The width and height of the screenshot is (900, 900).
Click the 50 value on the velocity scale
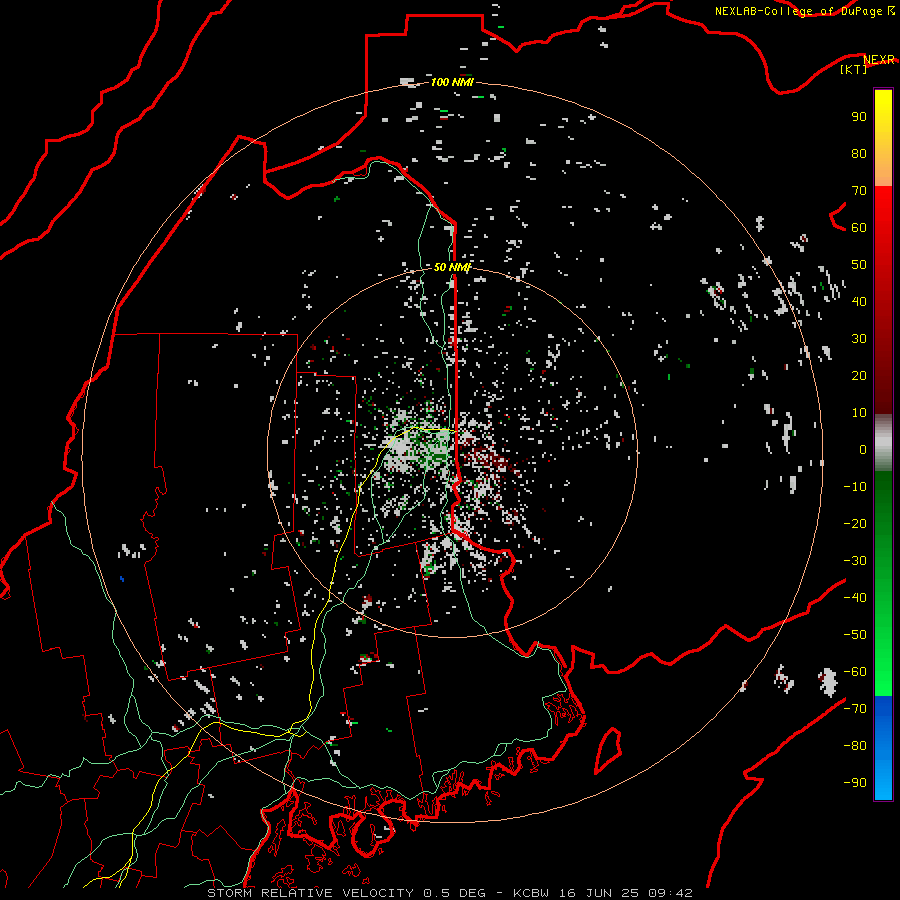click(859, 265)
